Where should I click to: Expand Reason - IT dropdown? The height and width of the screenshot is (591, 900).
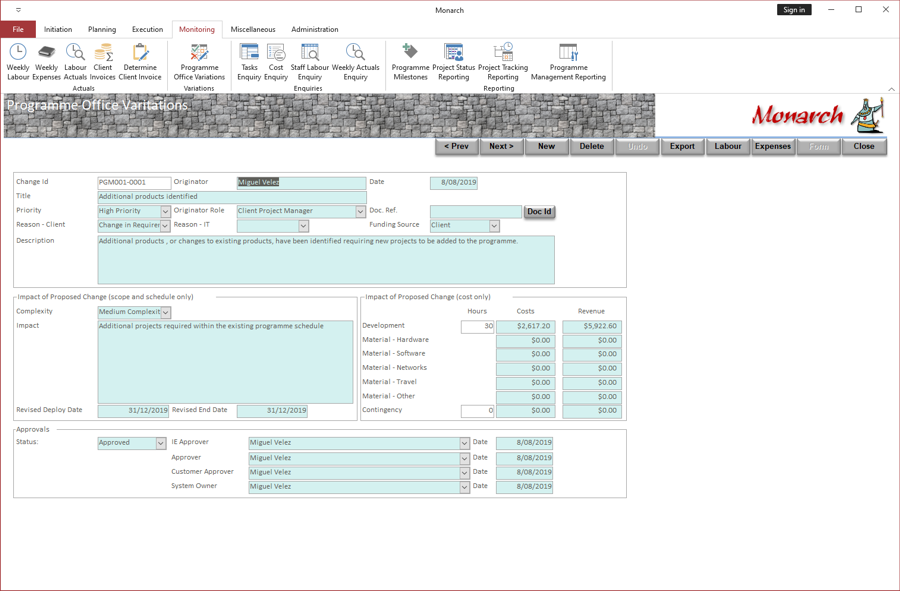coord(304,226)
